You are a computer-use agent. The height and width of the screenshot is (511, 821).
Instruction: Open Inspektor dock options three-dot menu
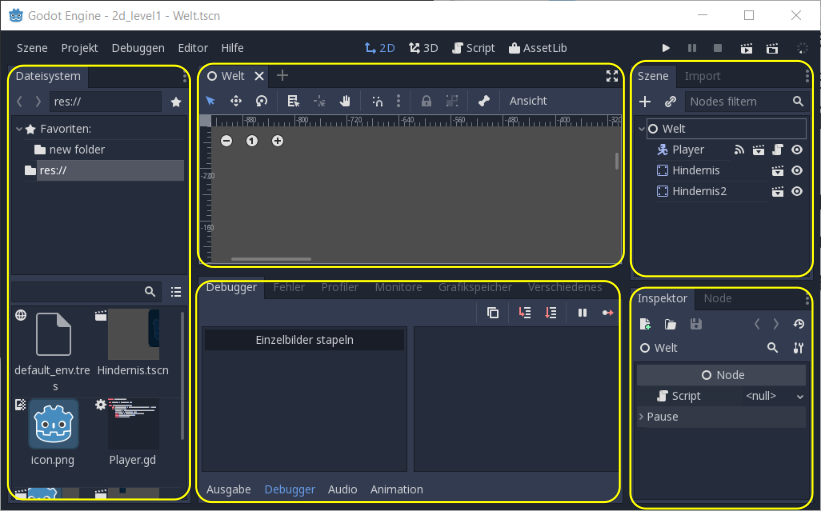click(x=807, y=299)
